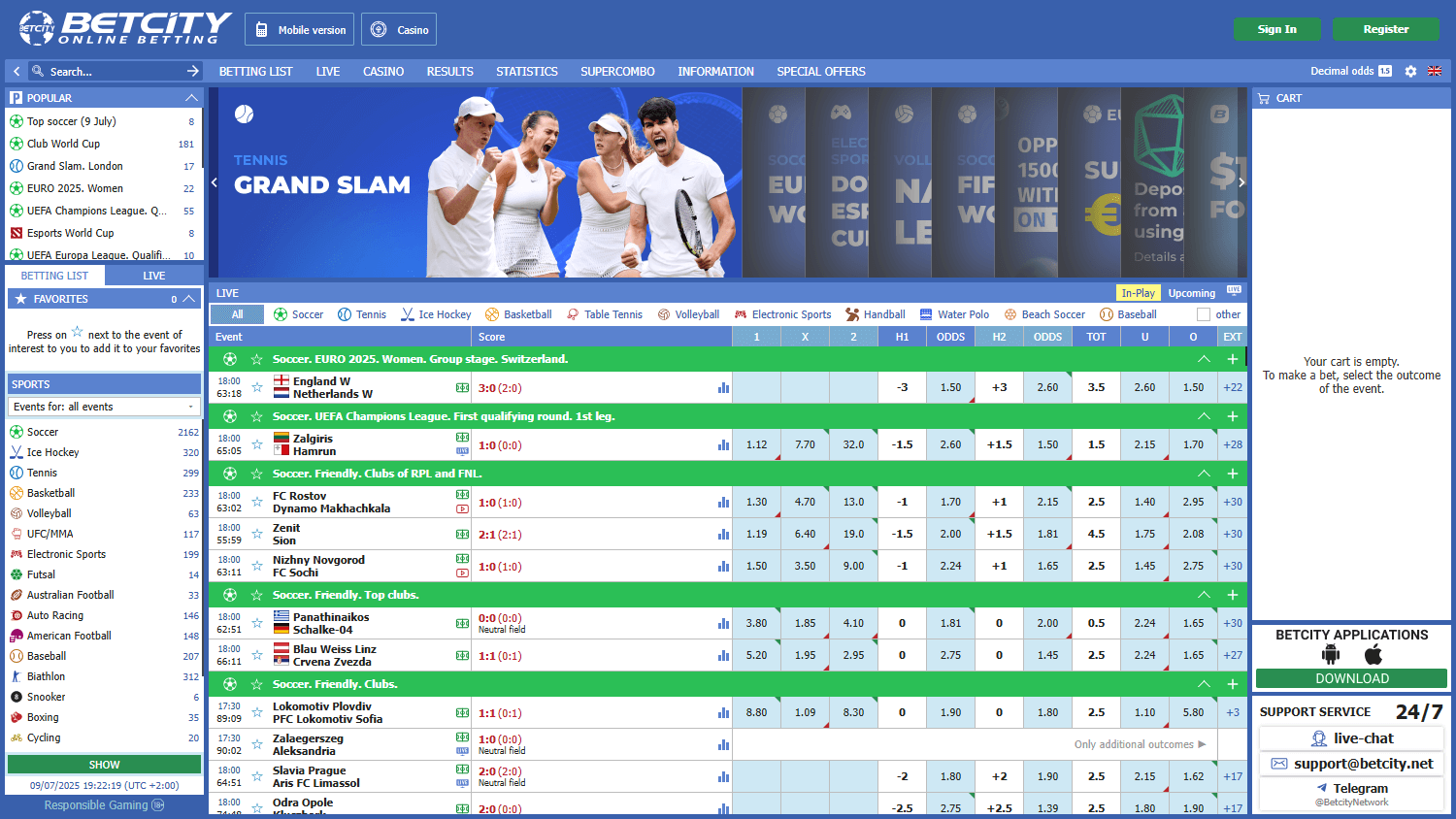Collapse the 'Soccer. Friendly. Top clubs.' section

click(x=1204, y=595)
